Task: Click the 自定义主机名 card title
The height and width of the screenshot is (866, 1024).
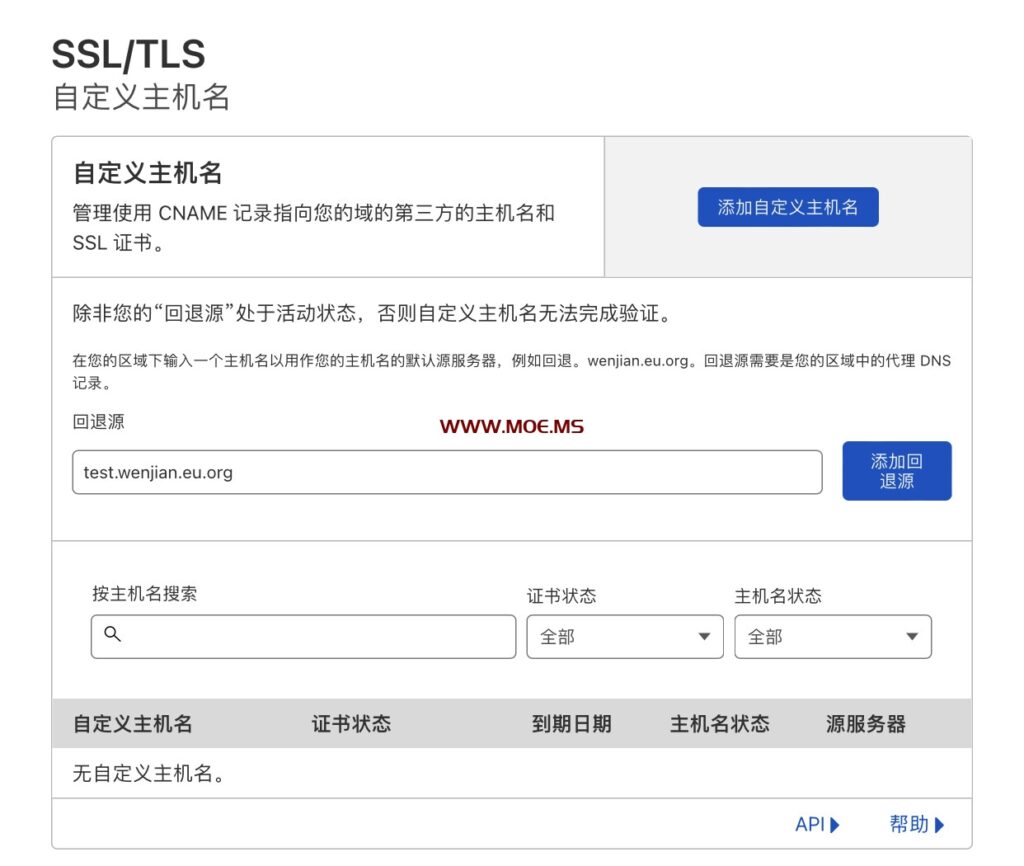Action: (x=148, y=173)
